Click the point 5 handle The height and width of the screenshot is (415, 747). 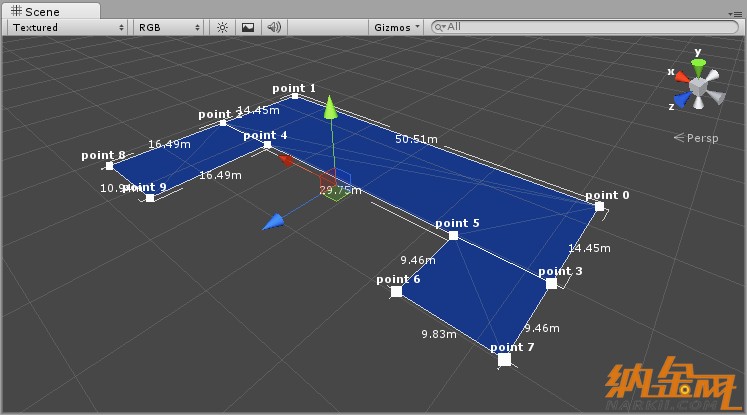pos(454,236)
